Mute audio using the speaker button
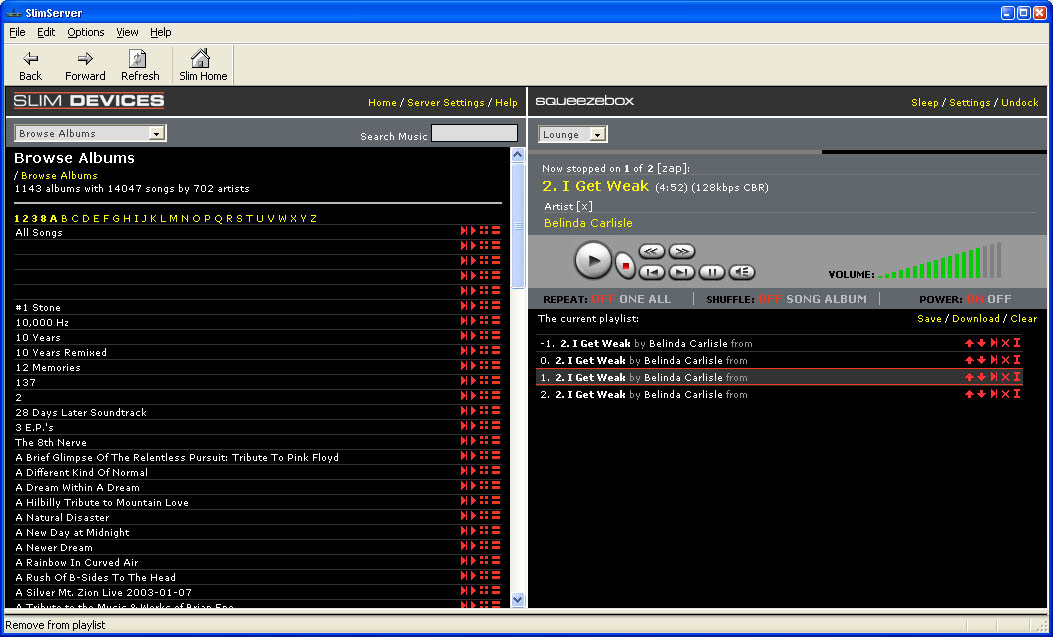Screen dimensions: 1053x637 (x=741, y=272)
